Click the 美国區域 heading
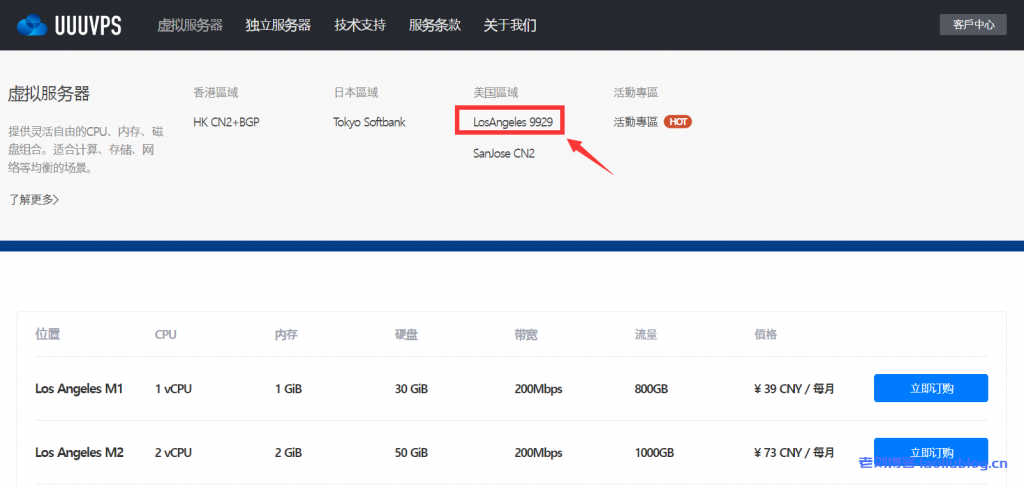This screenshot has height=487, width=1024. 496,92
